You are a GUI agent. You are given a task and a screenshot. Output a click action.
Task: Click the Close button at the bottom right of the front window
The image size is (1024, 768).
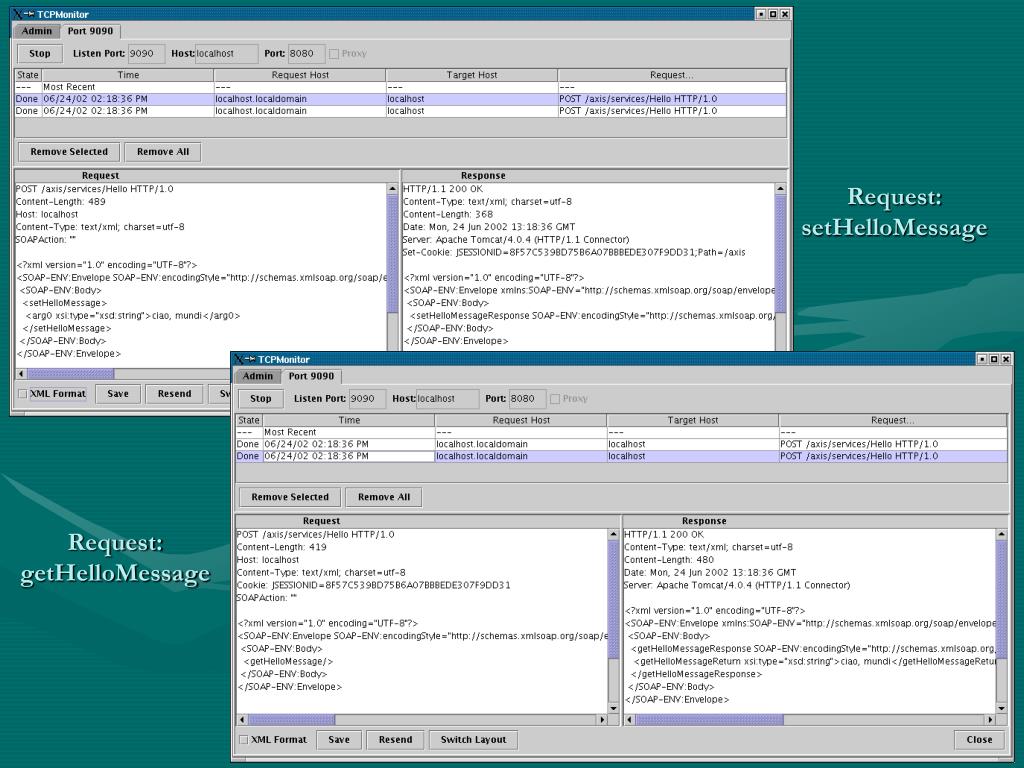[x=980, y=739]
